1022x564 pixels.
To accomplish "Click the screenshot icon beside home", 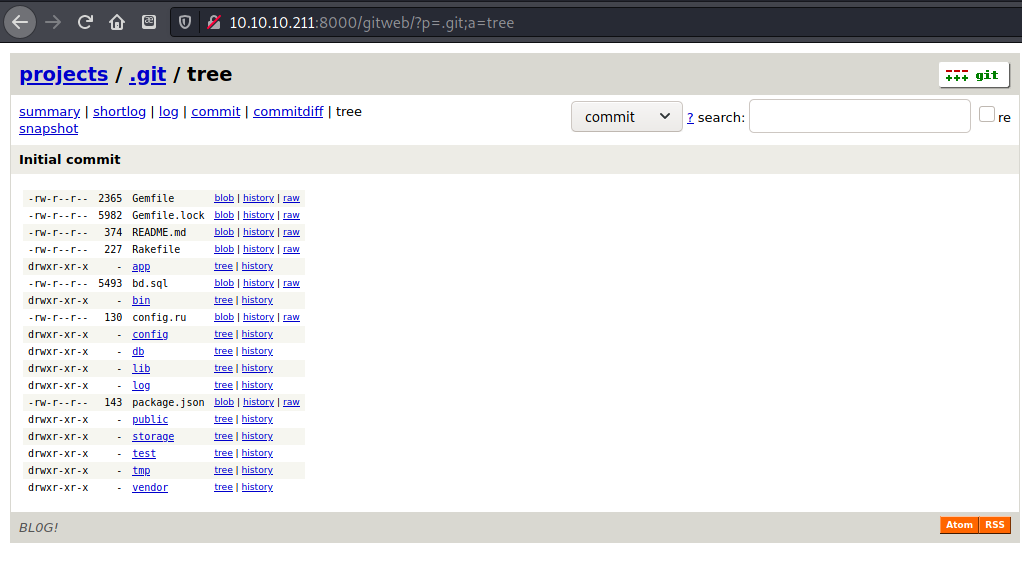I will 149,22.
